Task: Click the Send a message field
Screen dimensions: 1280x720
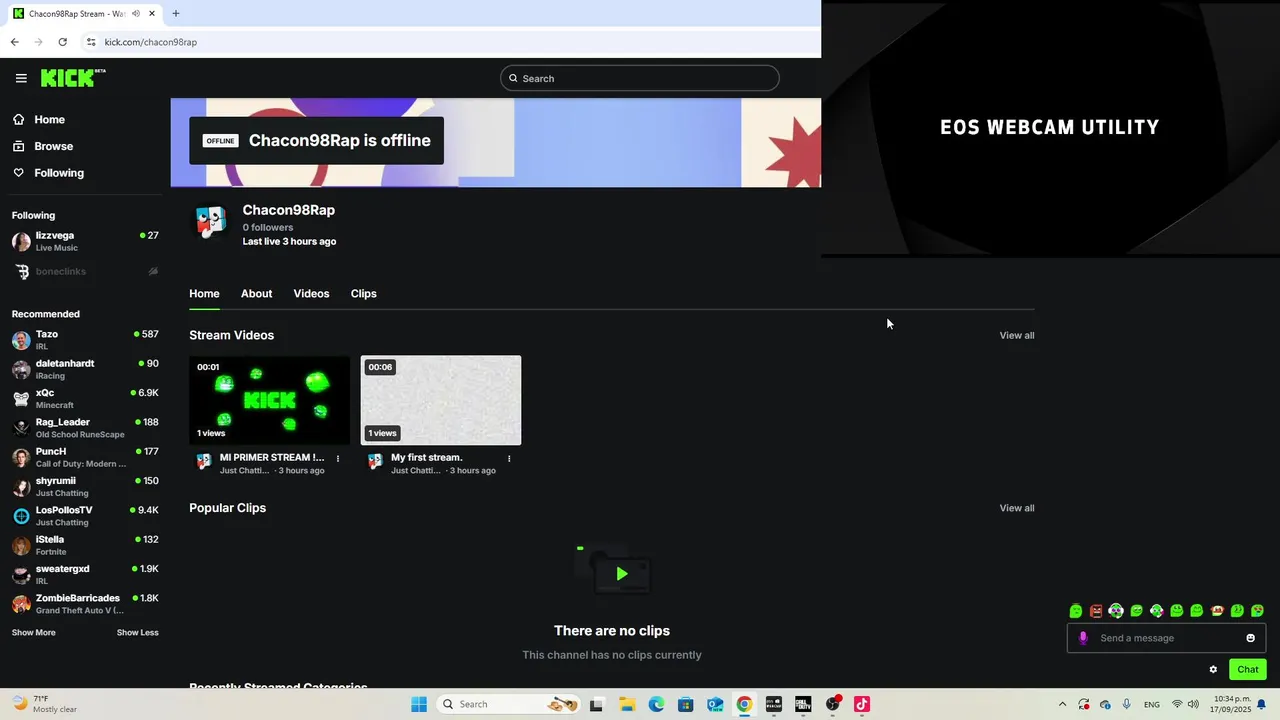Action: click(x=1168, y=638)
